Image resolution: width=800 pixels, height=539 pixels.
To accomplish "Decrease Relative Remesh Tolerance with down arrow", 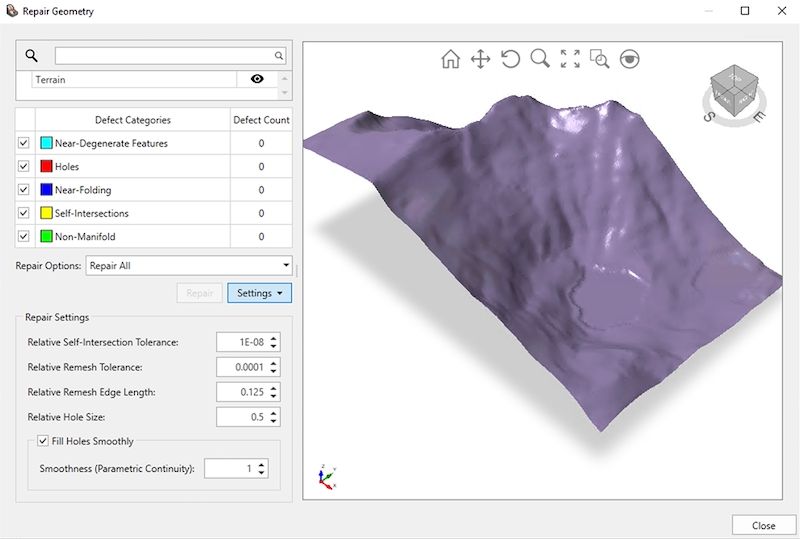I will [x=273, y=372].
